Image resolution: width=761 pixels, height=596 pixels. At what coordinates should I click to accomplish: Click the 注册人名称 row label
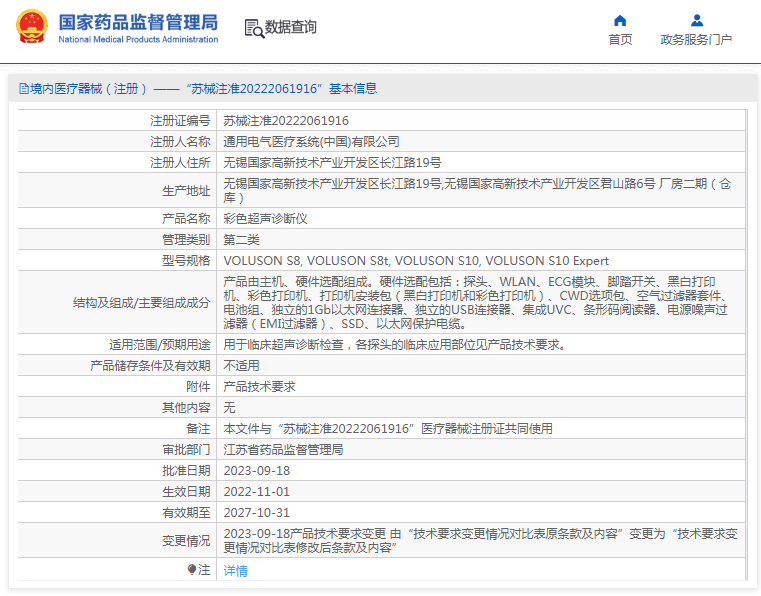point(180,141)
